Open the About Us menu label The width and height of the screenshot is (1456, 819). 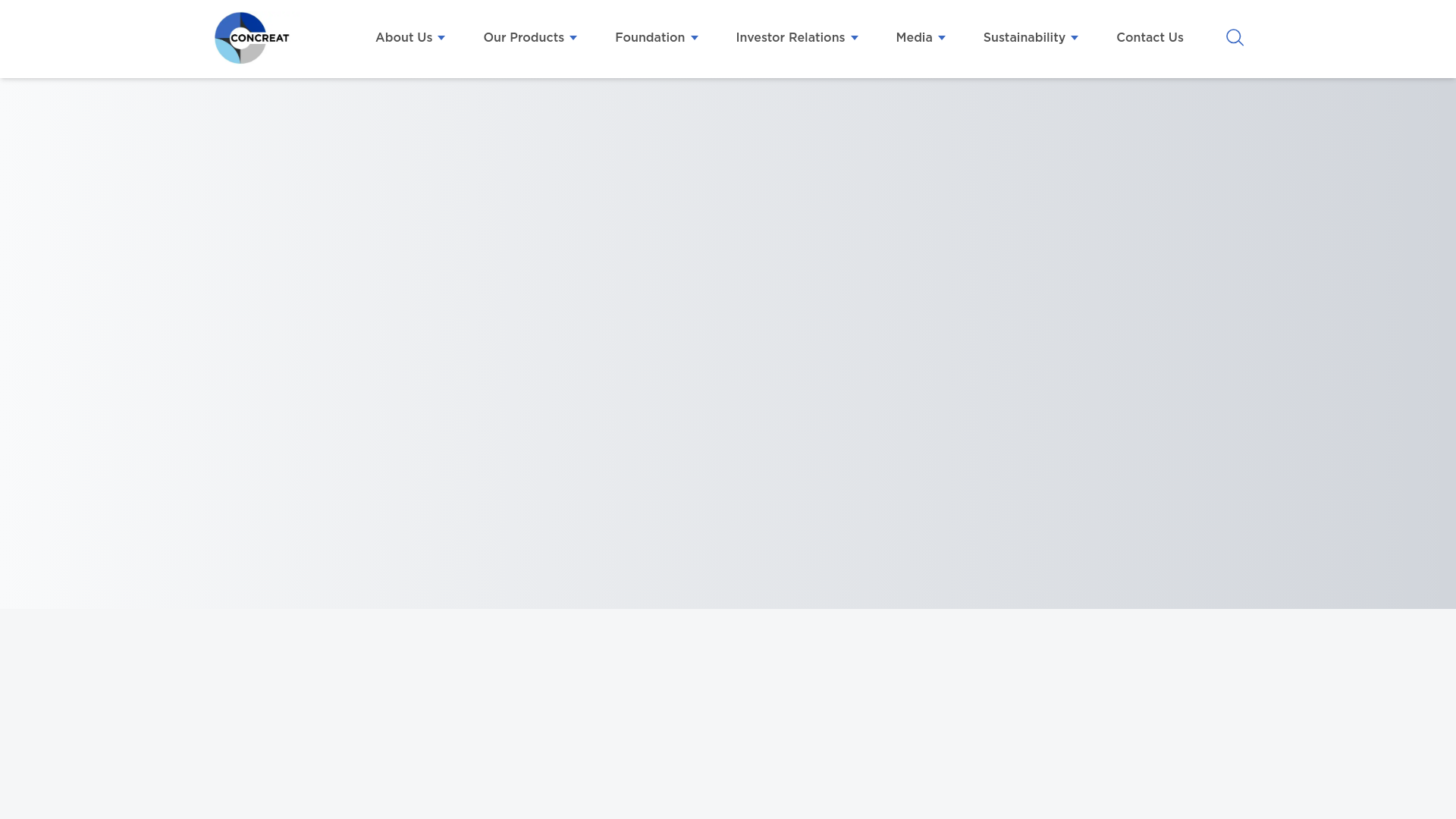coord(403,38)
